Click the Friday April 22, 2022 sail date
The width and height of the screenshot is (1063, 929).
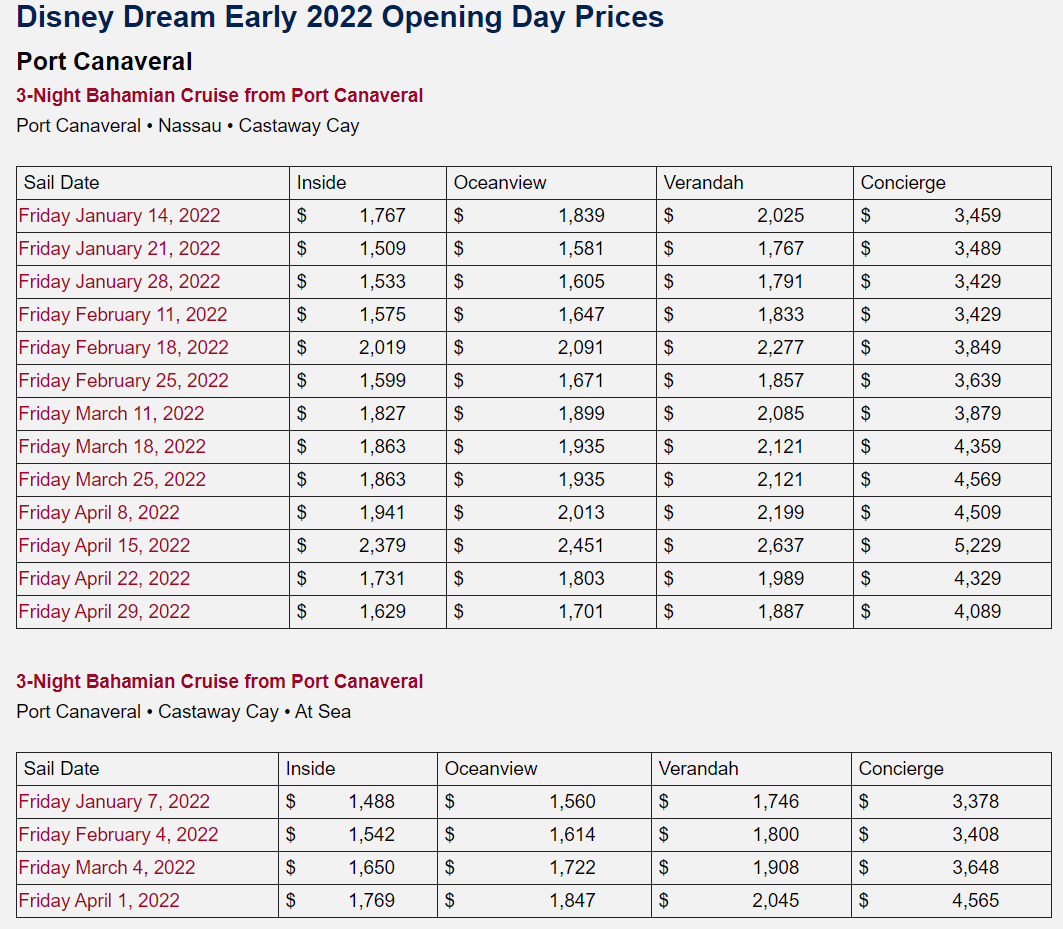click(x=104, y=579)
